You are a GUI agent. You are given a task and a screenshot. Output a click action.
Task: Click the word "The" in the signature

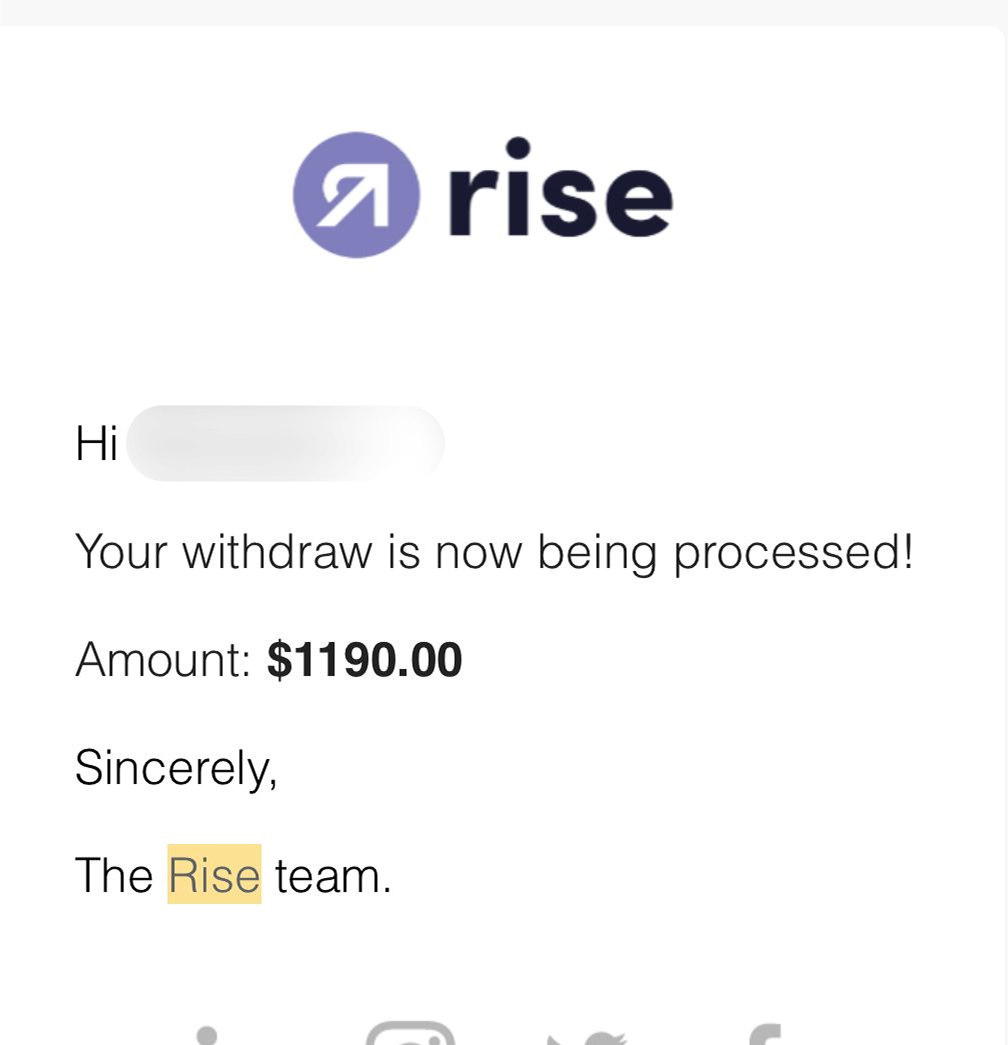tap(114, 875)
